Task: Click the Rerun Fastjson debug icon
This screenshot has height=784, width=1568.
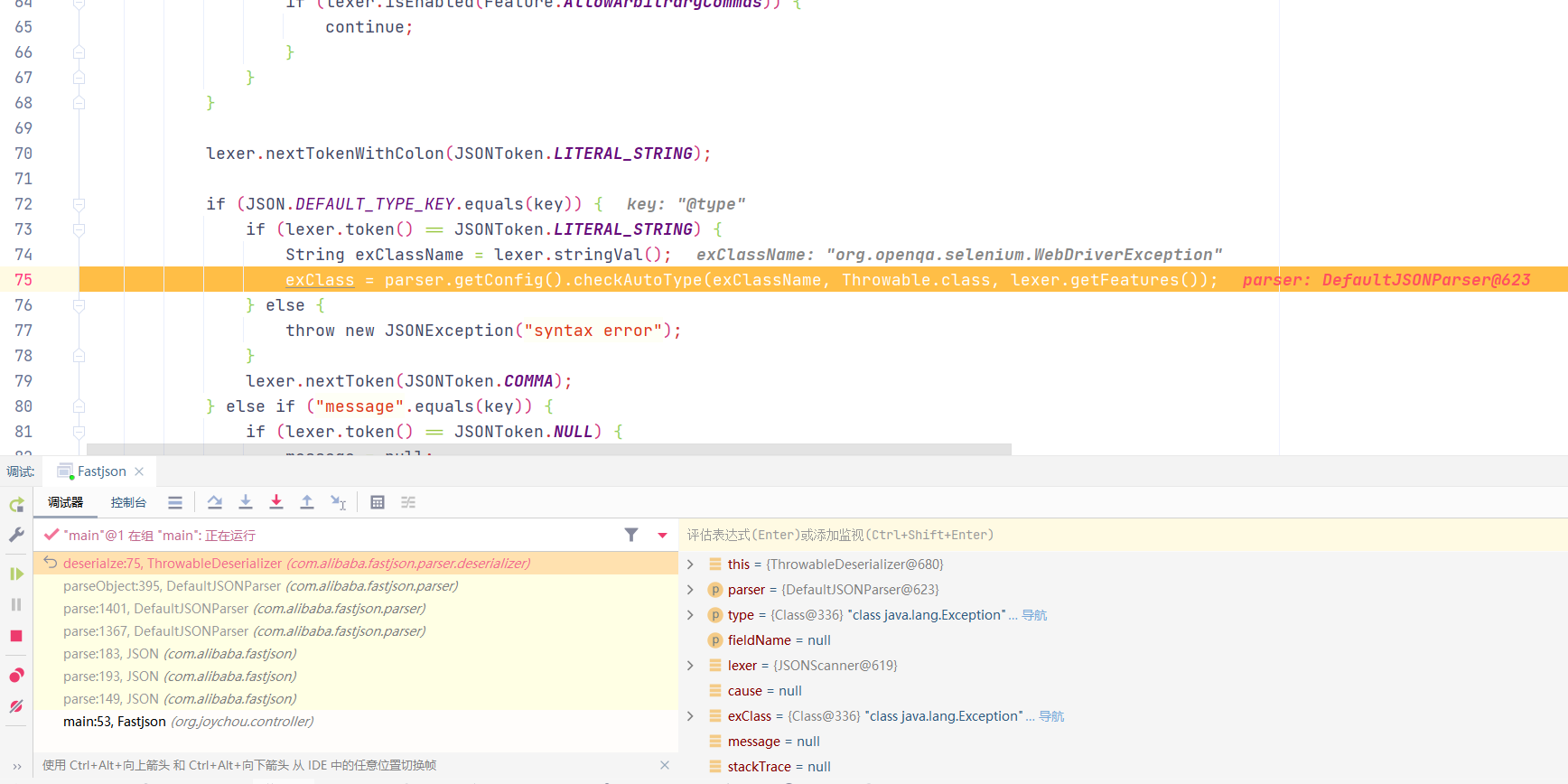Action: [x=16, y=505]
